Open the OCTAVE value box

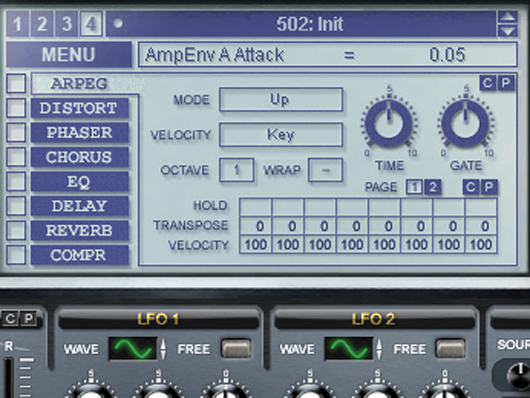click(x=237, y=170)
